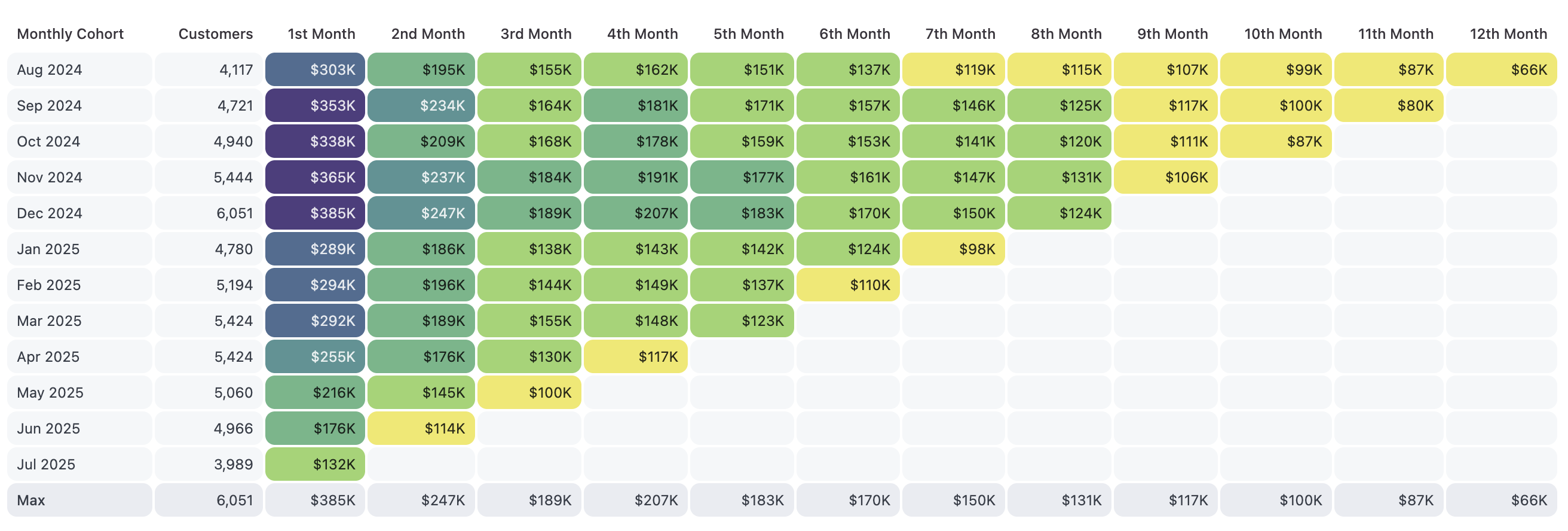Image resolution: width=1568 pixels, height=531 pixels.
Task: Click Aug 2024's yellow $66K 12th month cell
Action: click(x=1501, y=70)
